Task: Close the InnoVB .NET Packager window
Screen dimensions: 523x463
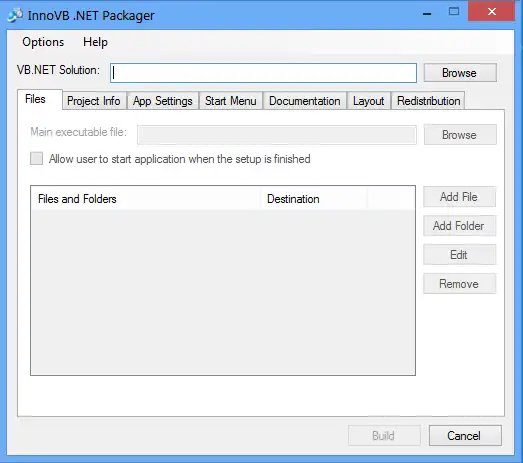Action: pyautogui.click(x=491, y=11)
